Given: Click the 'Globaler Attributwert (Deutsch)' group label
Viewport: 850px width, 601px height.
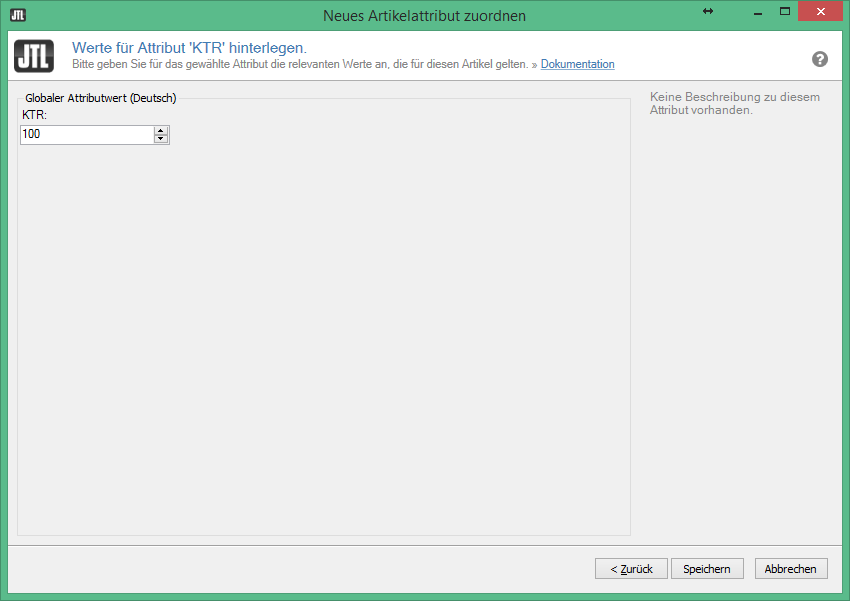Looking at the screenshot, I should 100,98.
